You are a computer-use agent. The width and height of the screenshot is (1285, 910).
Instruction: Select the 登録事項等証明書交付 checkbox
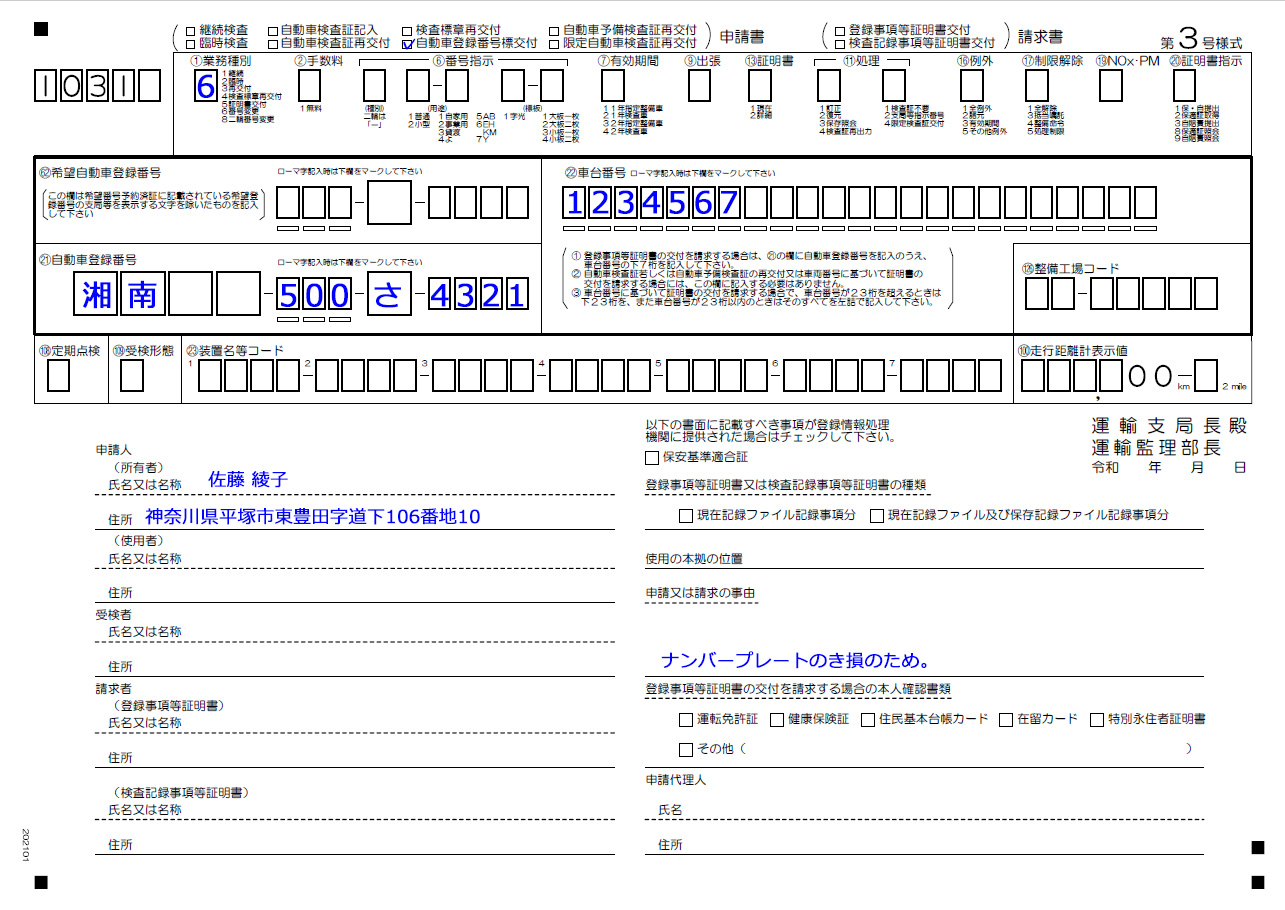(x=839, y=31)
